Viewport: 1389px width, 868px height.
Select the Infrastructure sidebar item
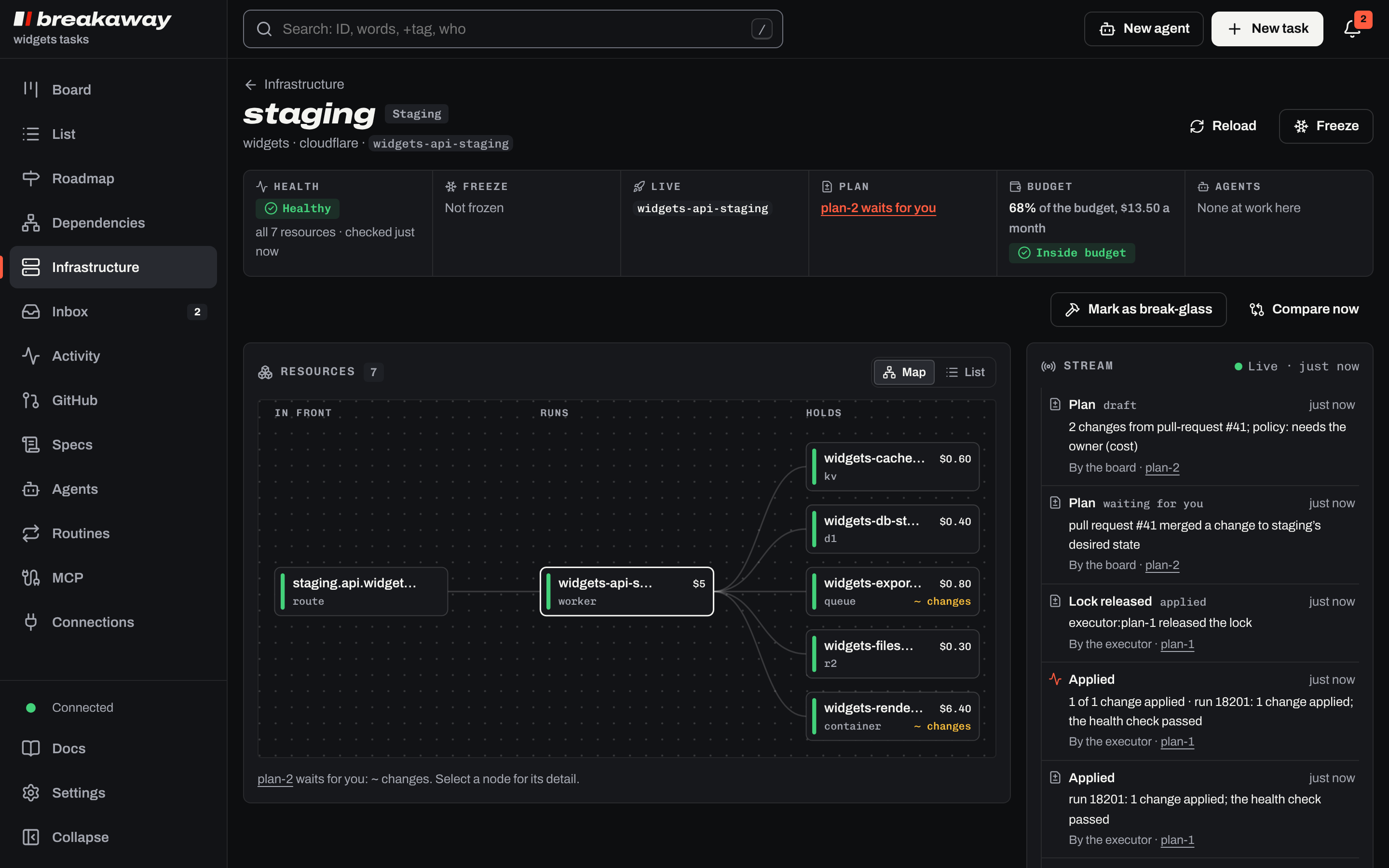tap(113, 267)
